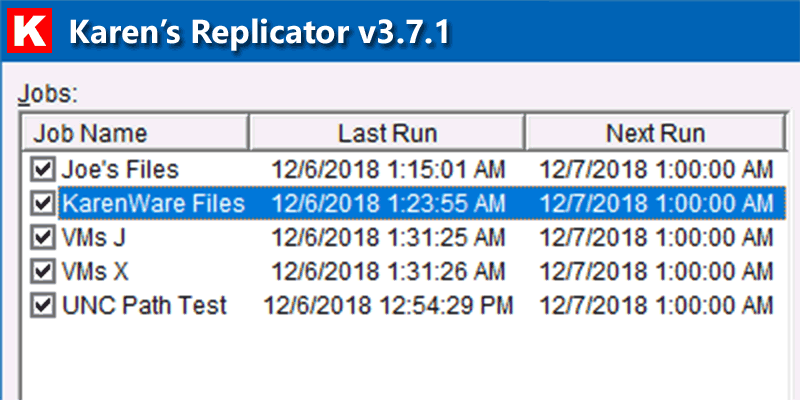Click the 12/6/2018 12:54:29 PM last run entry

click(388, 306)
